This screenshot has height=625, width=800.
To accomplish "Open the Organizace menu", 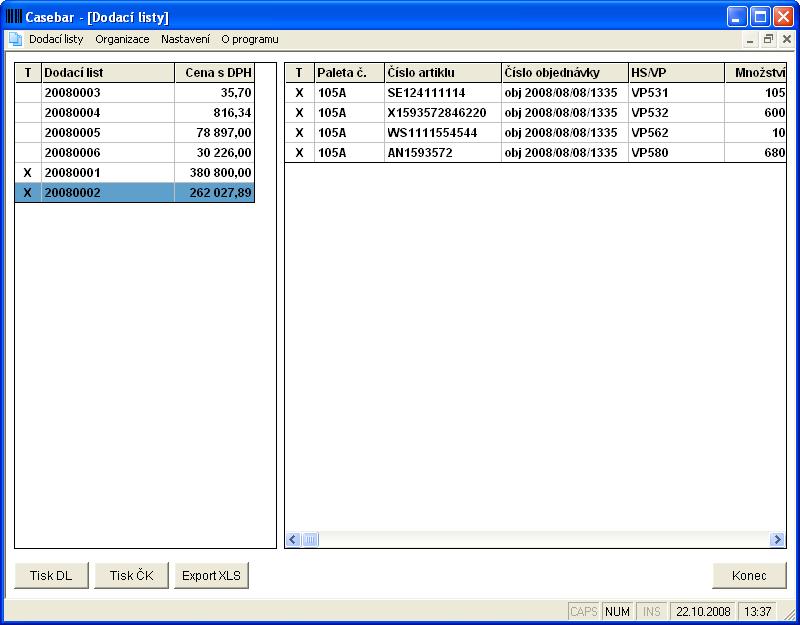I will pos(122,39).
